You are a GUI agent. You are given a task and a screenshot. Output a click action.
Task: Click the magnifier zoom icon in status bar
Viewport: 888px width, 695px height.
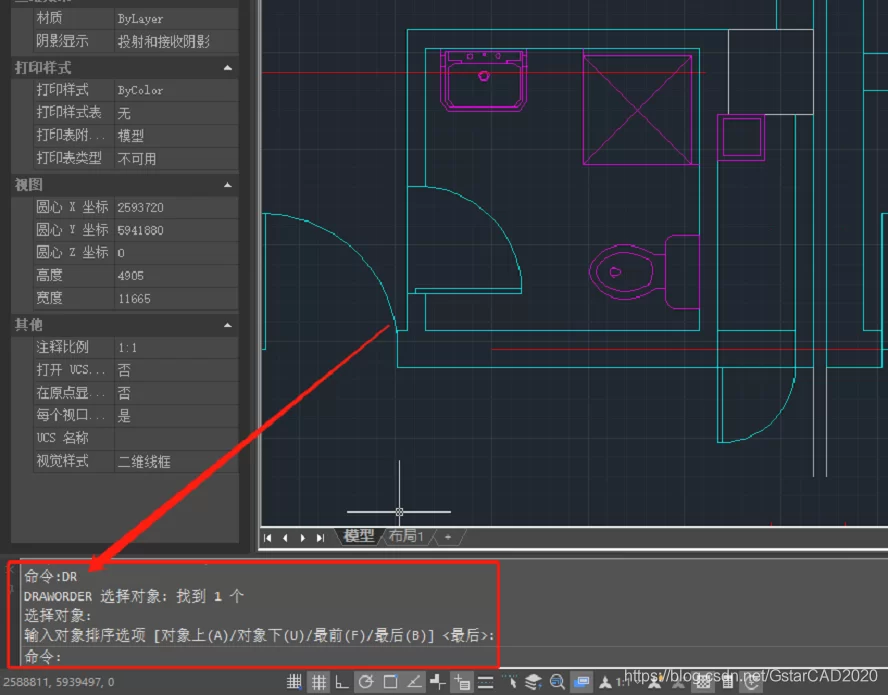pyautogui.click(x=557, y=683)
